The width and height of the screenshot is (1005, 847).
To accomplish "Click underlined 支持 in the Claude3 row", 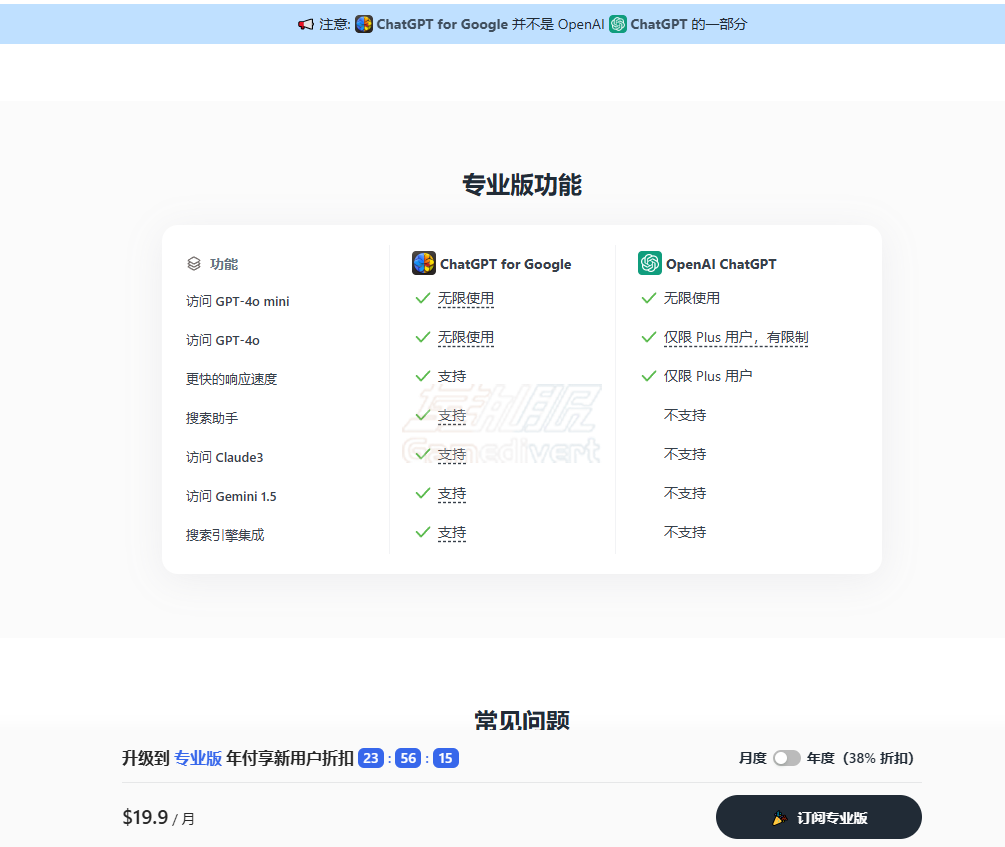I will [452, 455].
